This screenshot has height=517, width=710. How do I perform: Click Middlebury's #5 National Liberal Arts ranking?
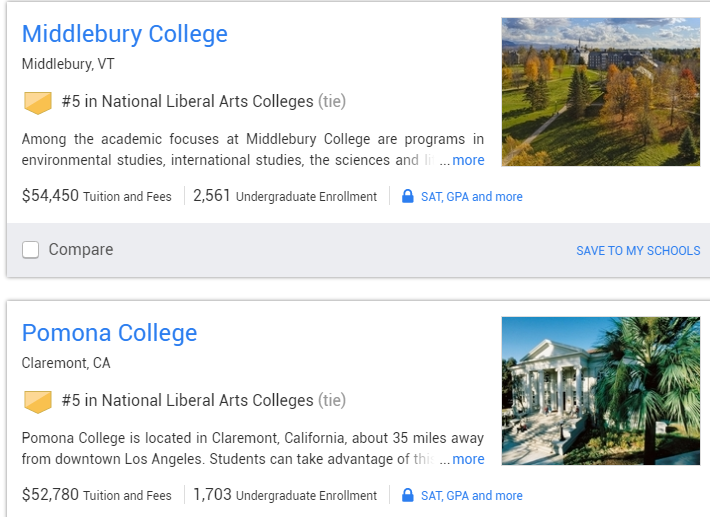pos(187,101)
